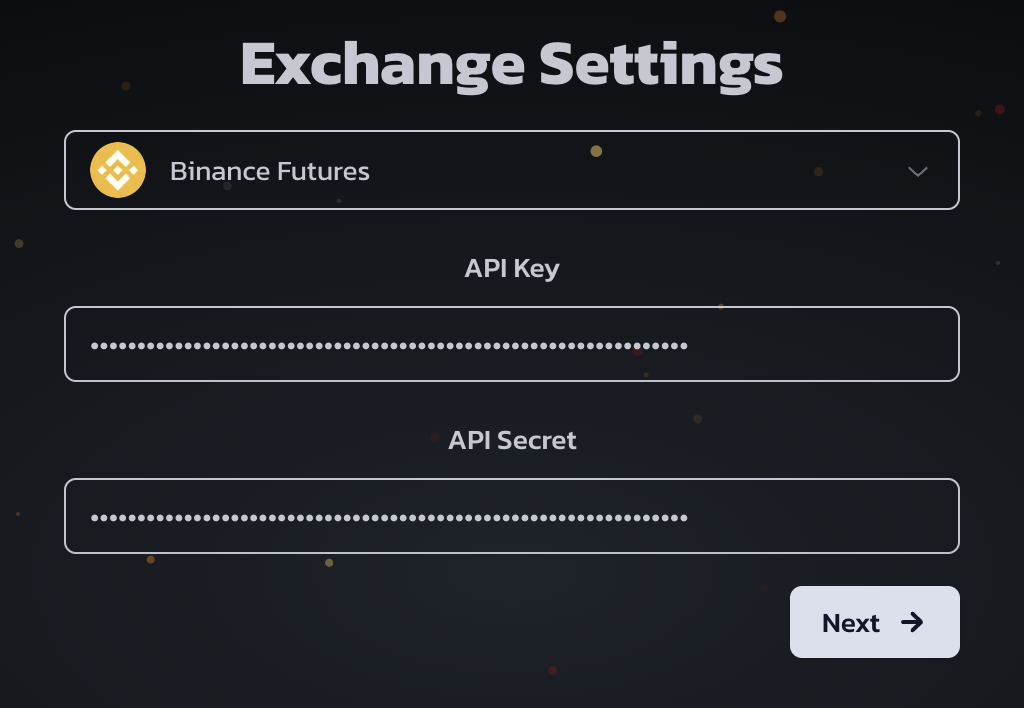Click the API Secret label

click(512, 440)
